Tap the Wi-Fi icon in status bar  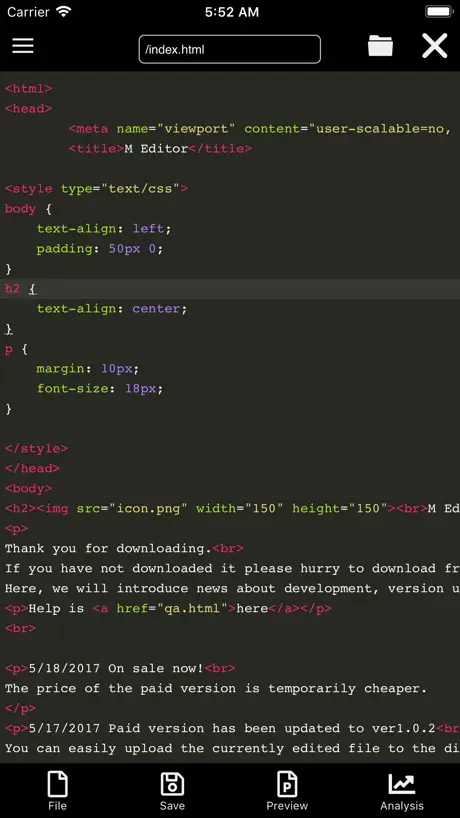[x=64, y=12]
